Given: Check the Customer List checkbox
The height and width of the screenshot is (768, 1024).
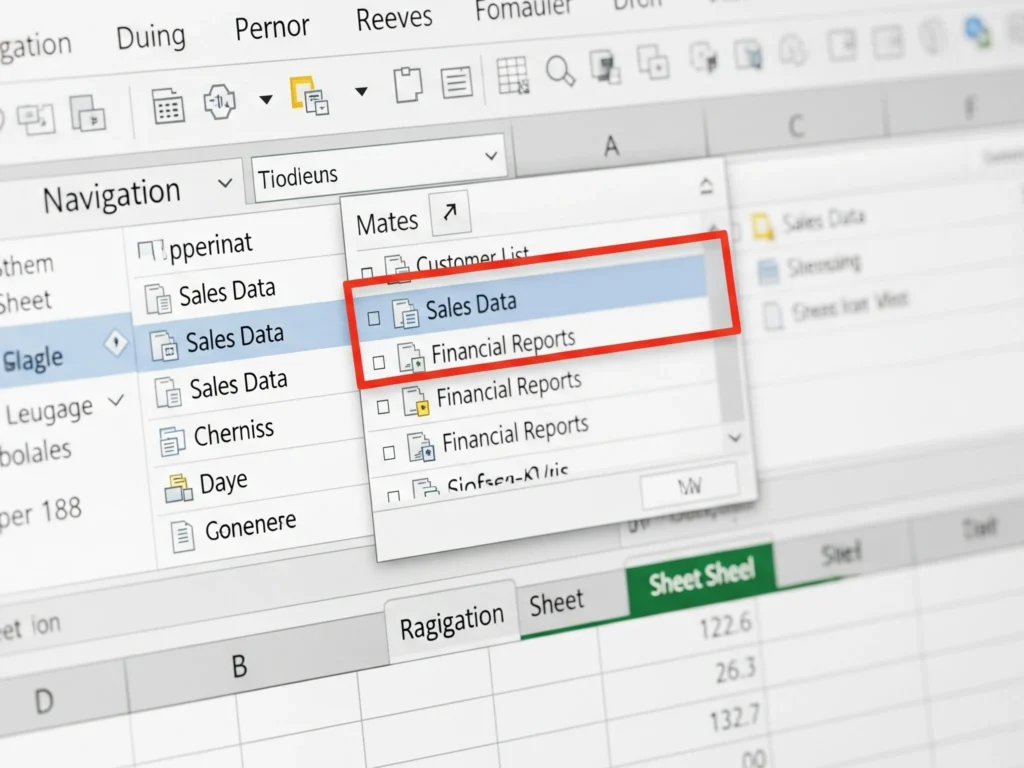Looking at the screenshot, I should [366, 273].
